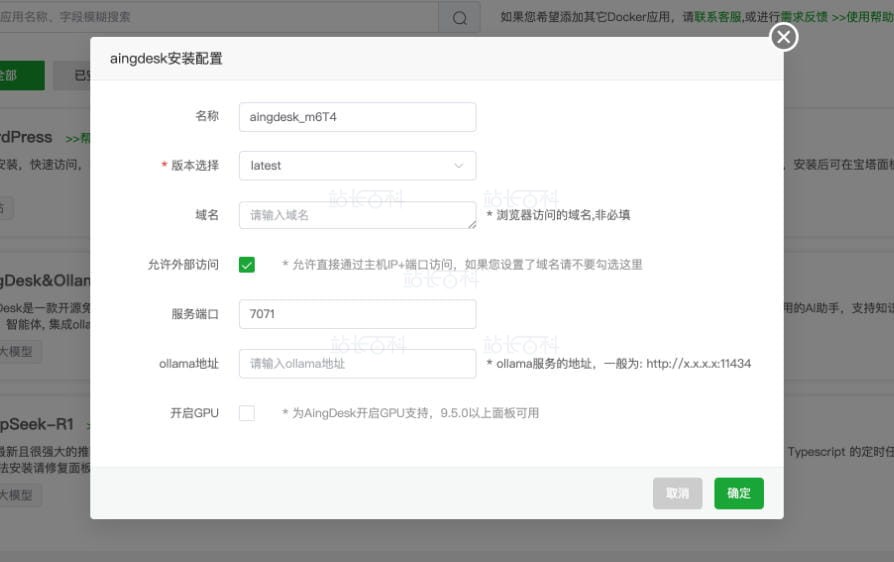
Task: Click the 允许外部访问 label
Action: (x=183, y=264)
